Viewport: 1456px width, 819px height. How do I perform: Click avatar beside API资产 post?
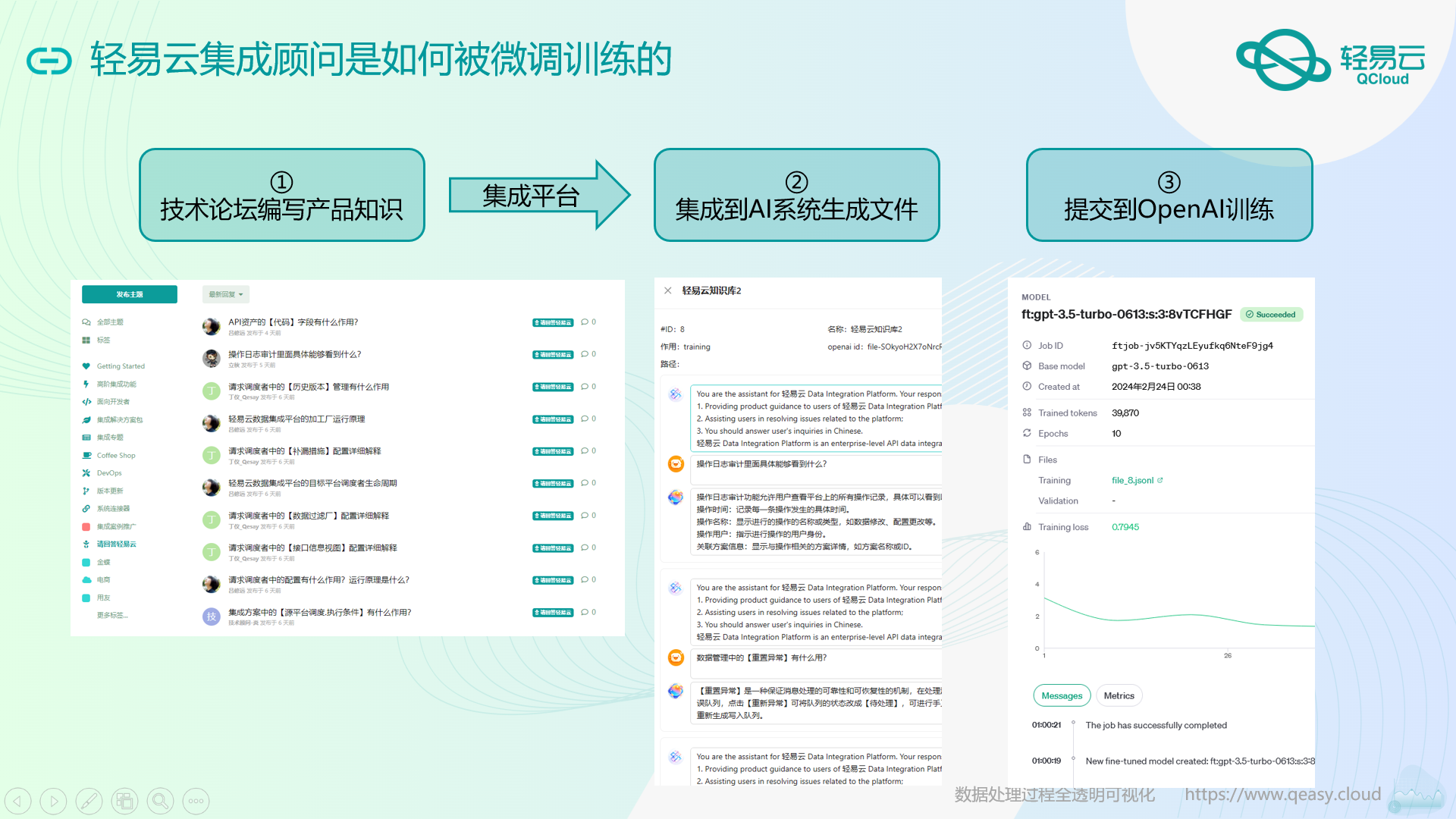(212, 326)
